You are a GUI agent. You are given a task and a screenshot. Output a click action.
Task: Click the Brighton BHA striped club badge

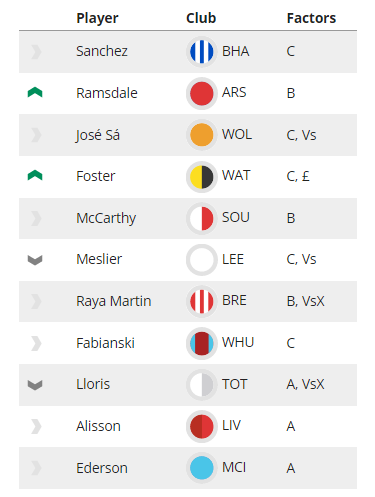[201, 52]
